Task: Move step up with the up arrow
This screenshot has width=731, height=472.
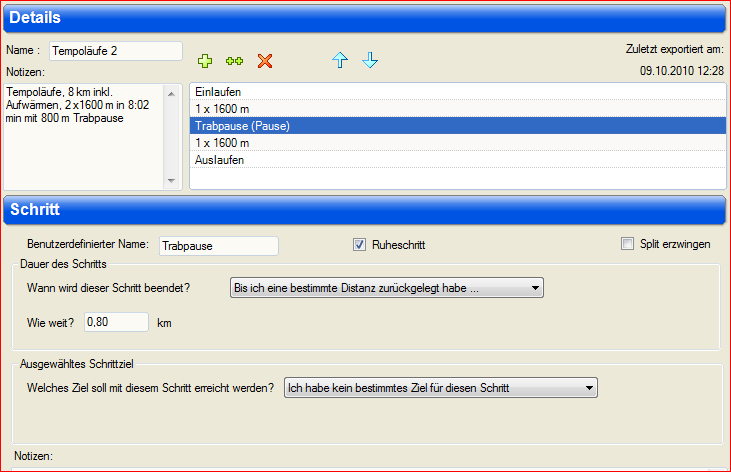Action: [x=340, y=61]
